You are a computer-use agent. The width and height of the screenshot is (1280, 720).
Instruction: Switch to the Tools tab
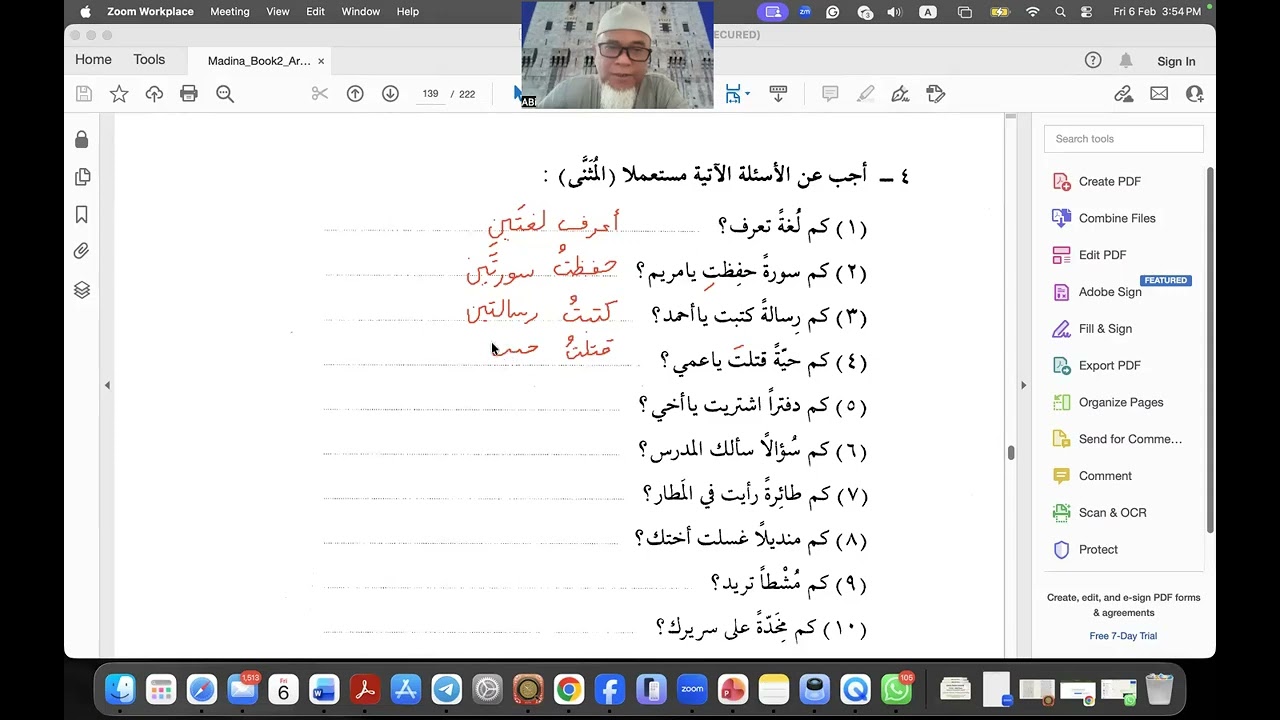pos(149,60)
